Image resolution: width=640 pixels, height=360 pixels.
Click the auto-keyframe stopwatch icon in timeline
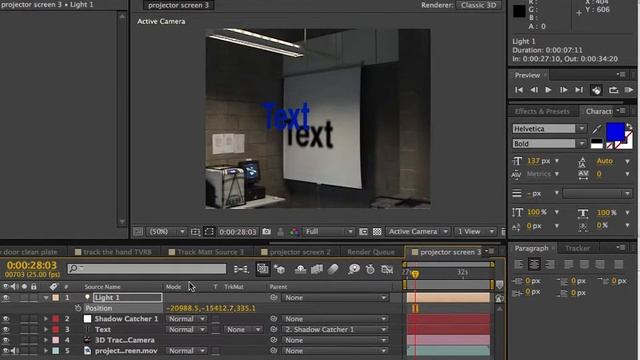(370, 269)
